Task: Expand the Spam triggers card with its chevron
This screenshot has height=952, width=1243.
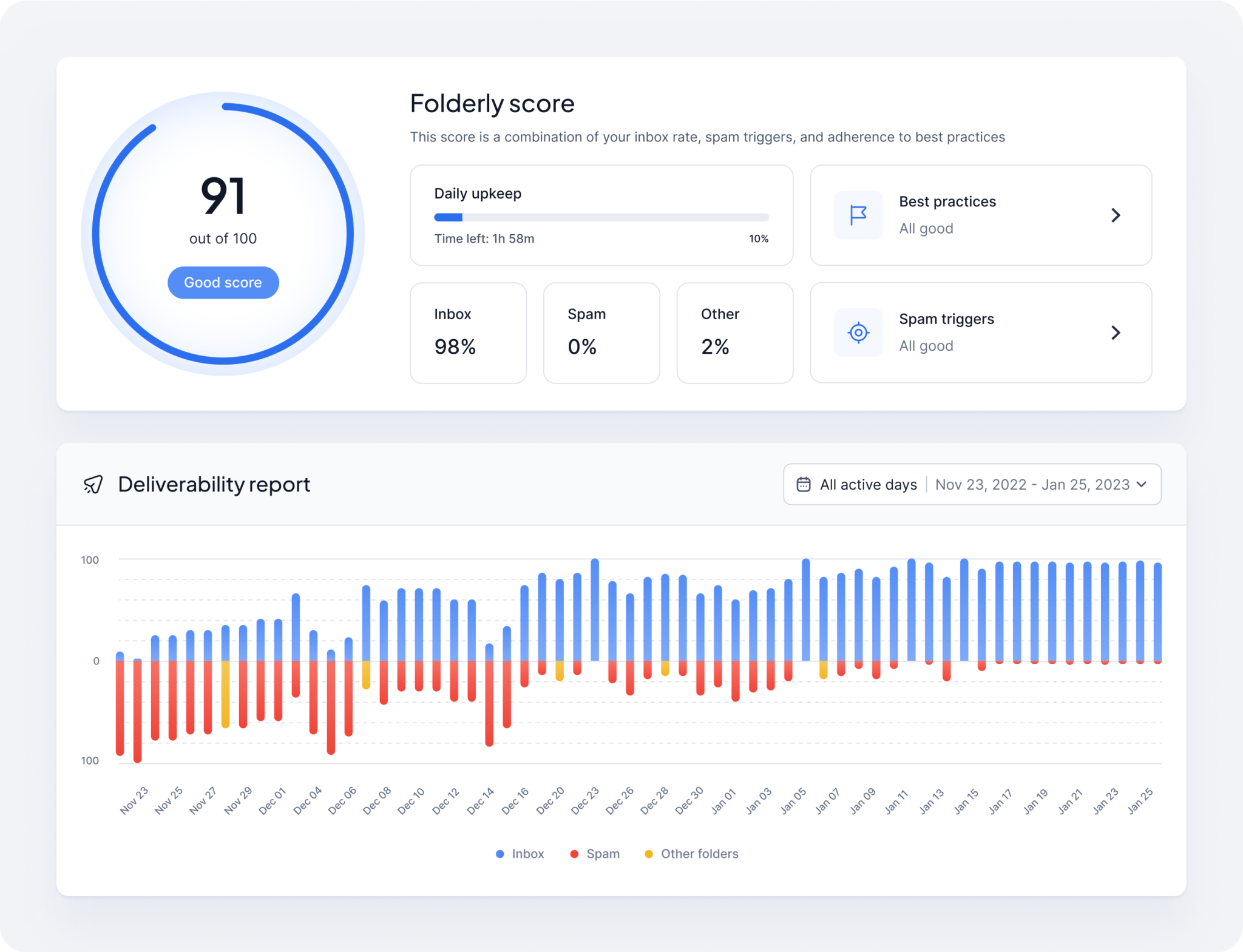Action: (1116, 333)
